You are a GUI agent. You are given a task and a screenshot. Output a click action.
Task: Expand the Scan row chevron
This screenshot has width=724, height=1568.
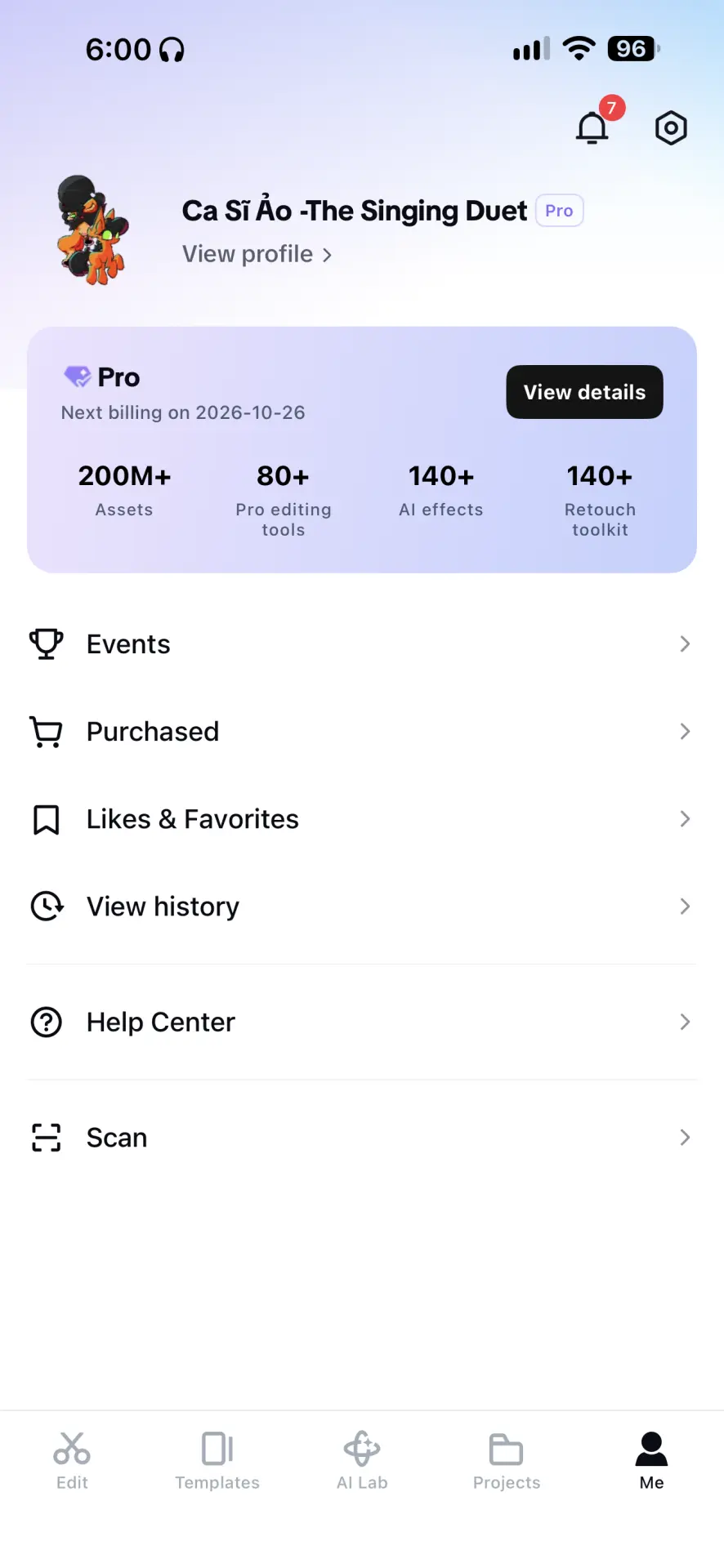685,1138
